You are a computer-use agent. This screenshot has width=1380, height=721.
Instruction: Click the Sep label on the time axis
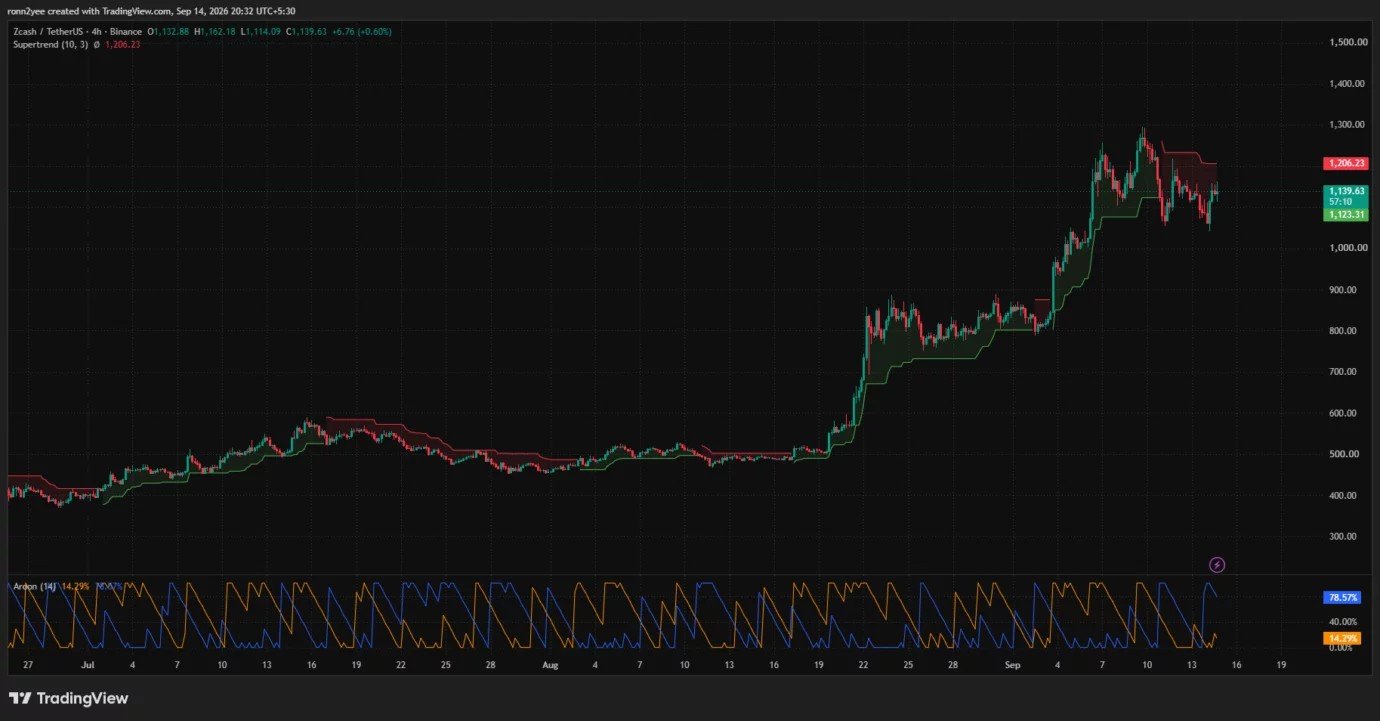point(1011,664)
